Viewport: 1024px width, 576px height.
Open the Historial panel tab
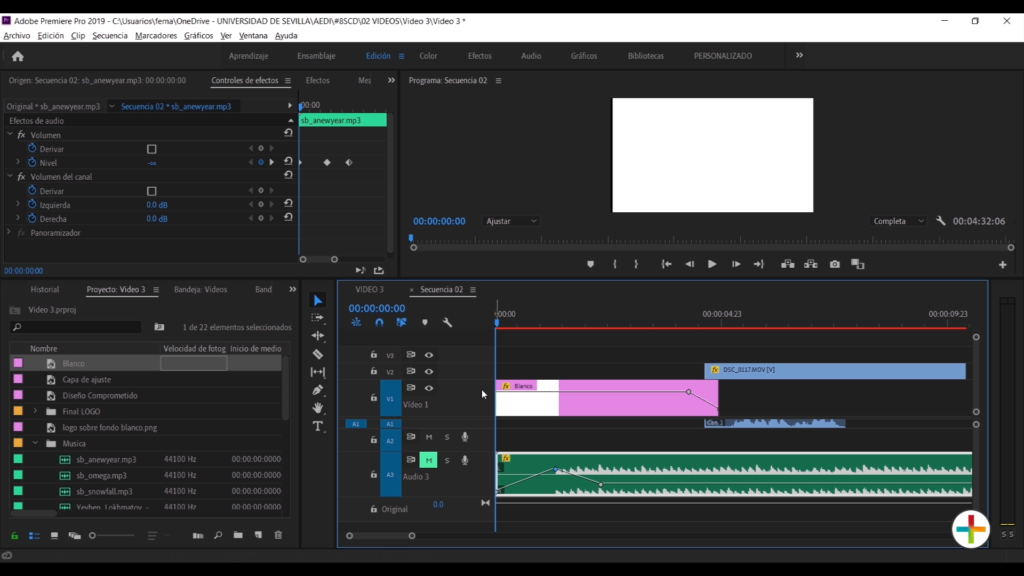[44, 289]
